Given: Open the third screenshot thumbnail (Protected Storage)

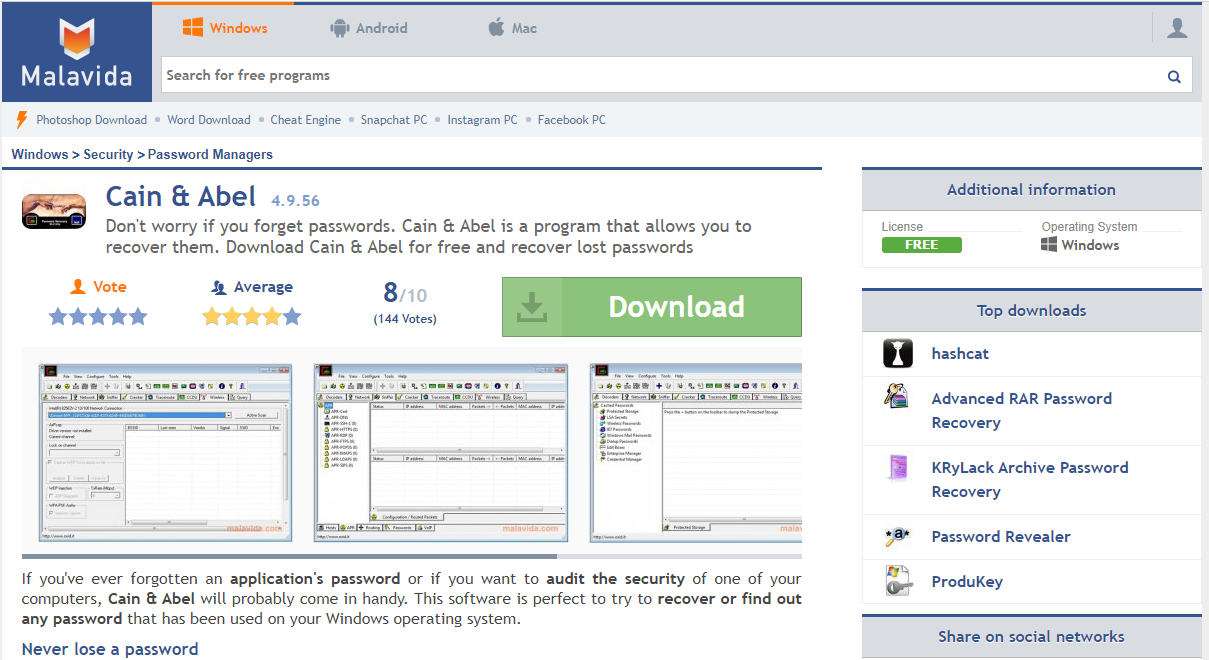Looking at the screenshot, I should 696,453.
